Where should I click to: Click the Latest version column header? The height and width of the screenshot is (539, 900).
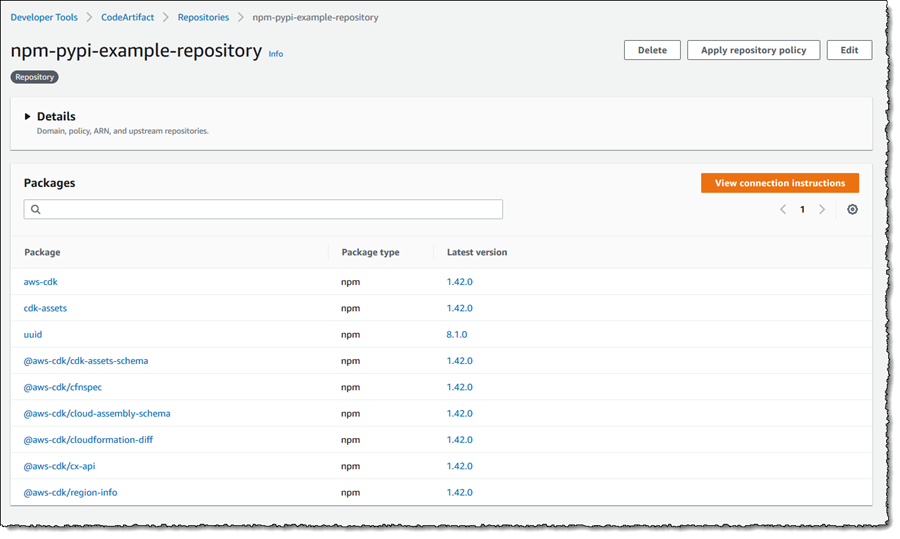click(476, 253)
